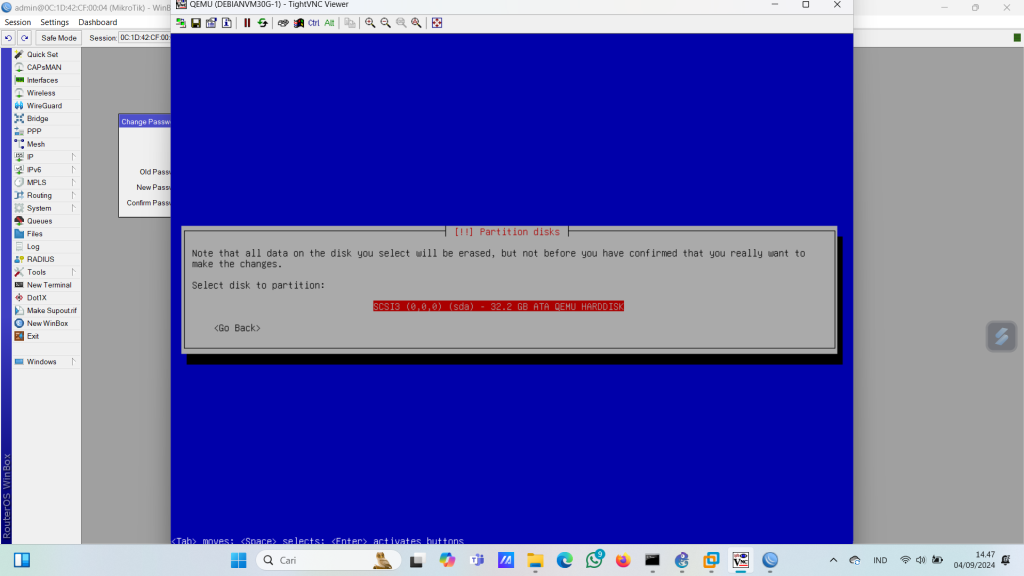The height and width of the screenshot is (576, 1024).
Task: Click the <Go Back> installer button
Action: pos(237,328)
